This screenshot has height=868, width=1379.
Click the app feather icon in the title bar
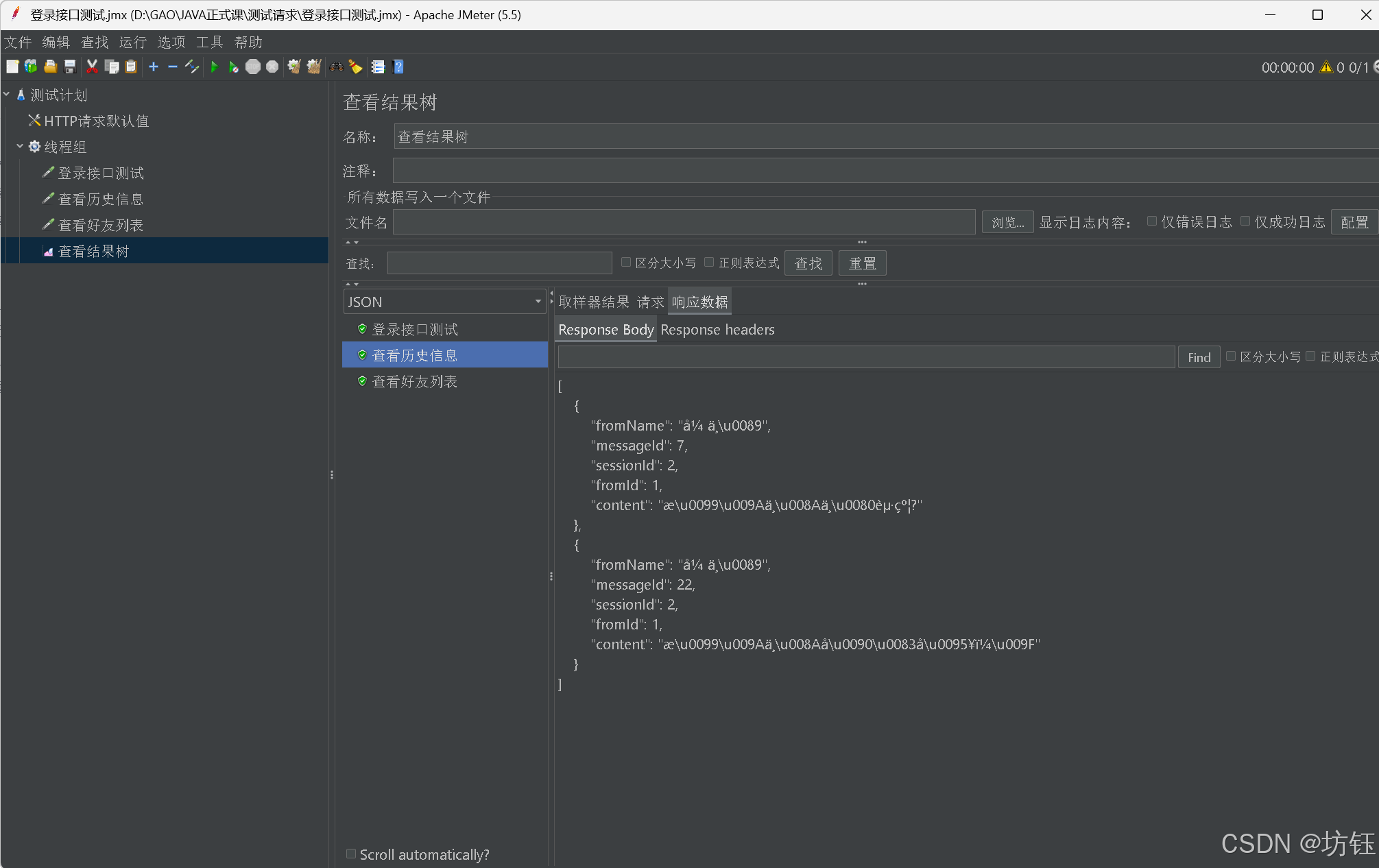[15, 14]
